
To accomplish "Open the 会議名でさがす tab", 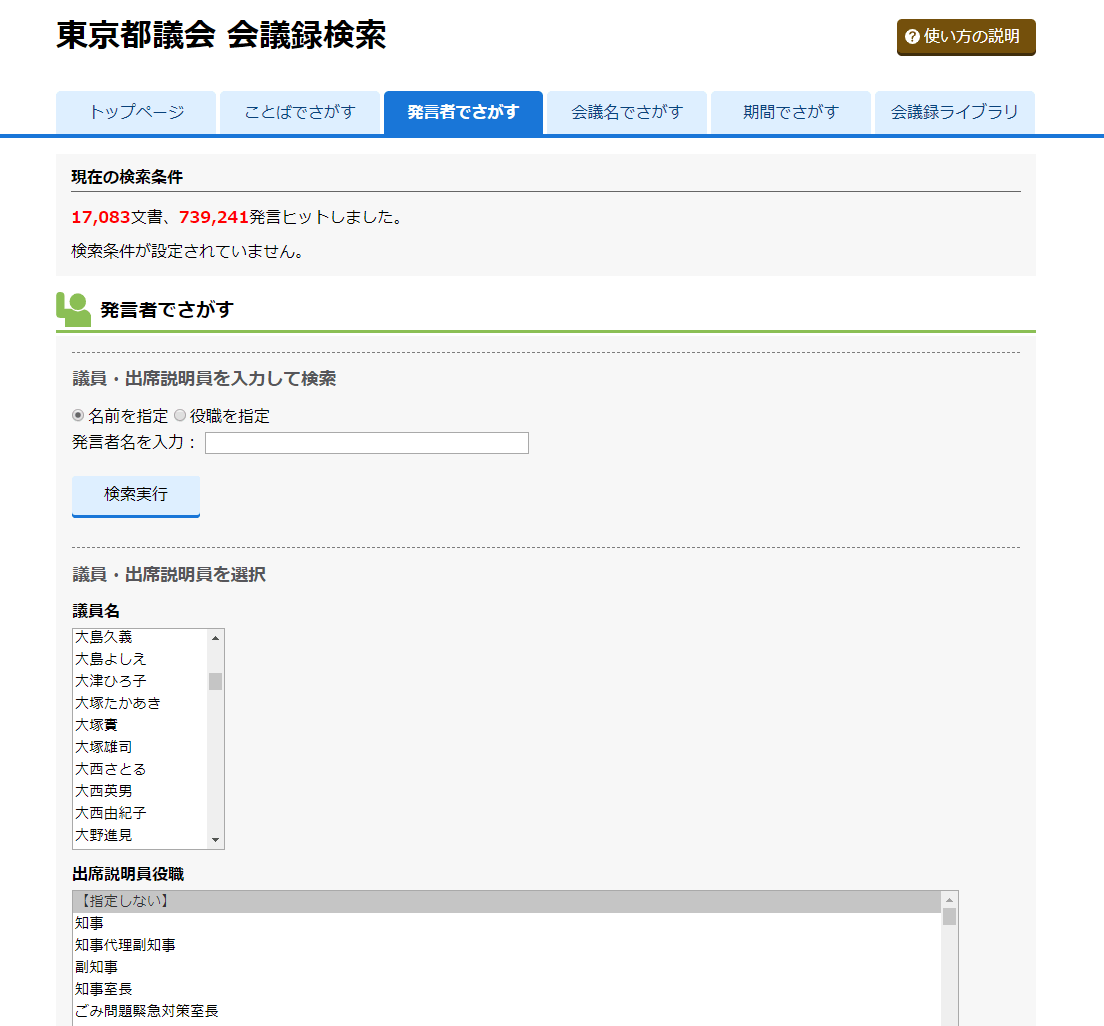I will click(x=627, y=112).
